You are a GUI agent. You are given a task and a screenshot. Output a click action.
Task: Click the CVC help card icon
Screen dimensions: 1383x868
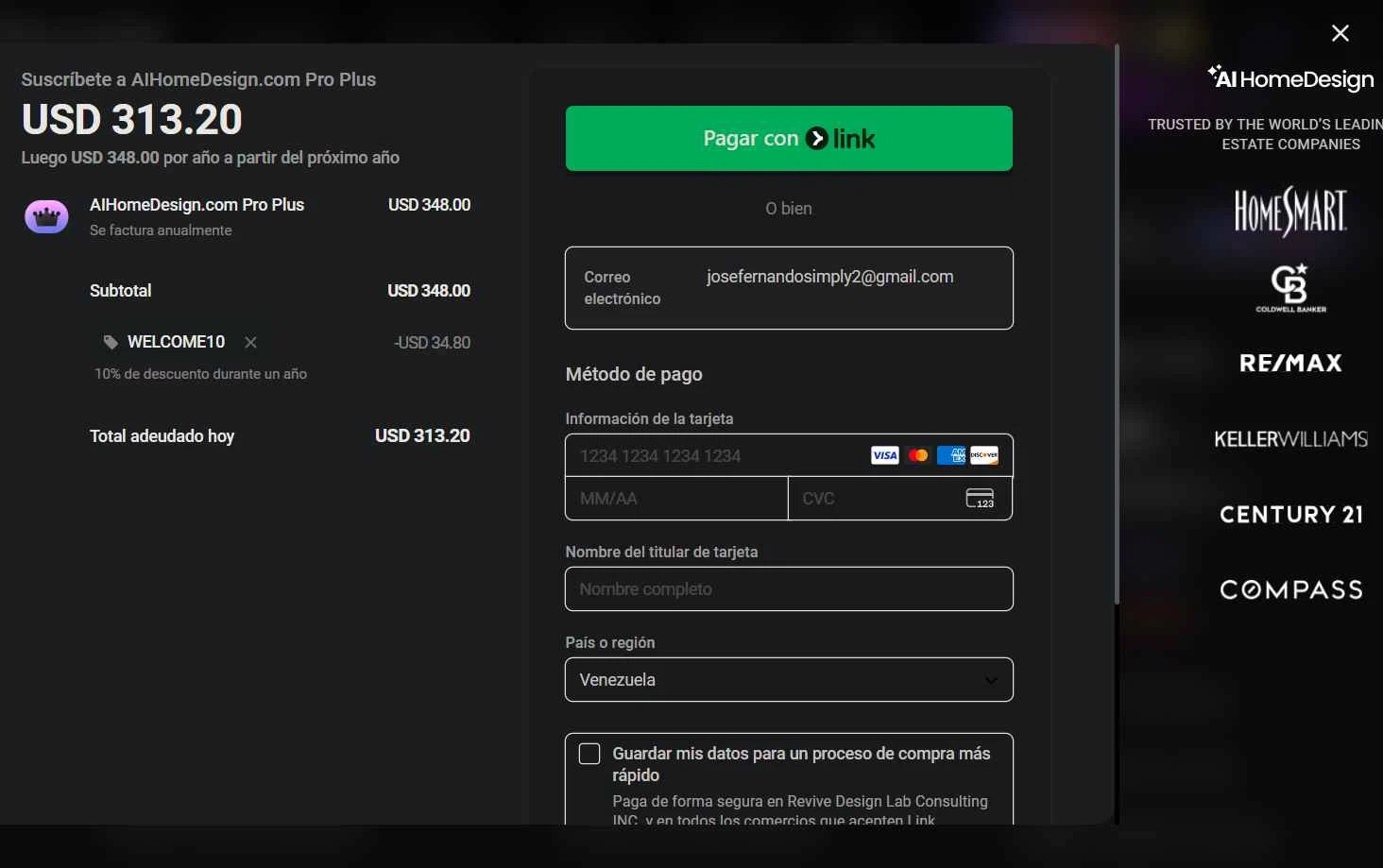[980, 498]
